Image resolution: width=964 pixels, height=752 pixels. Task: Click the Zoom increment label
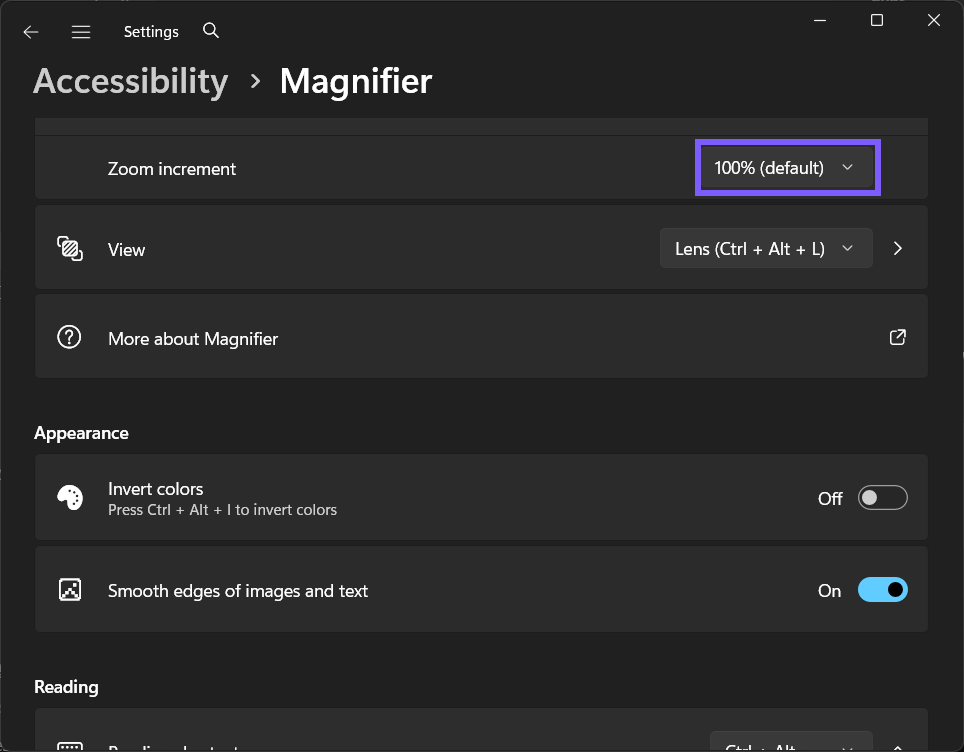pos(172,168)
